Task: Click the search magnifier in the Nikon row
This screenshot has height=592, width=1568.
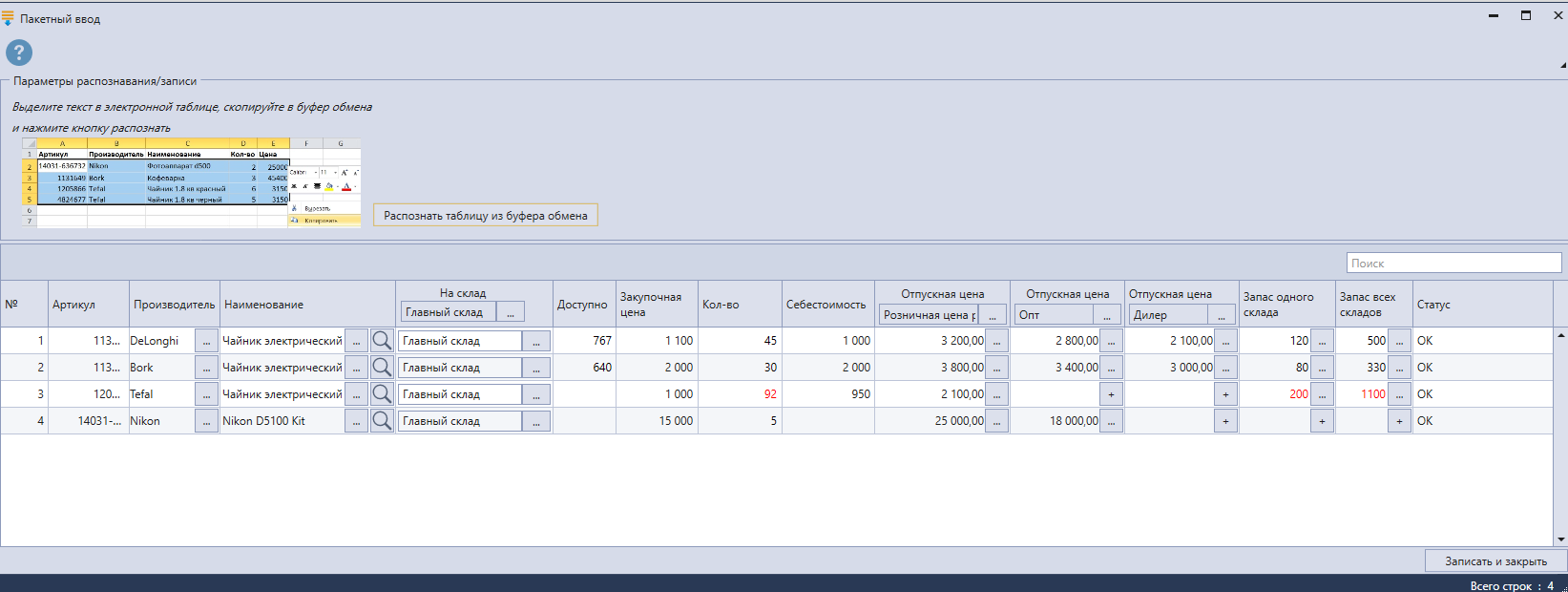Action: click(x=382, y=421)
